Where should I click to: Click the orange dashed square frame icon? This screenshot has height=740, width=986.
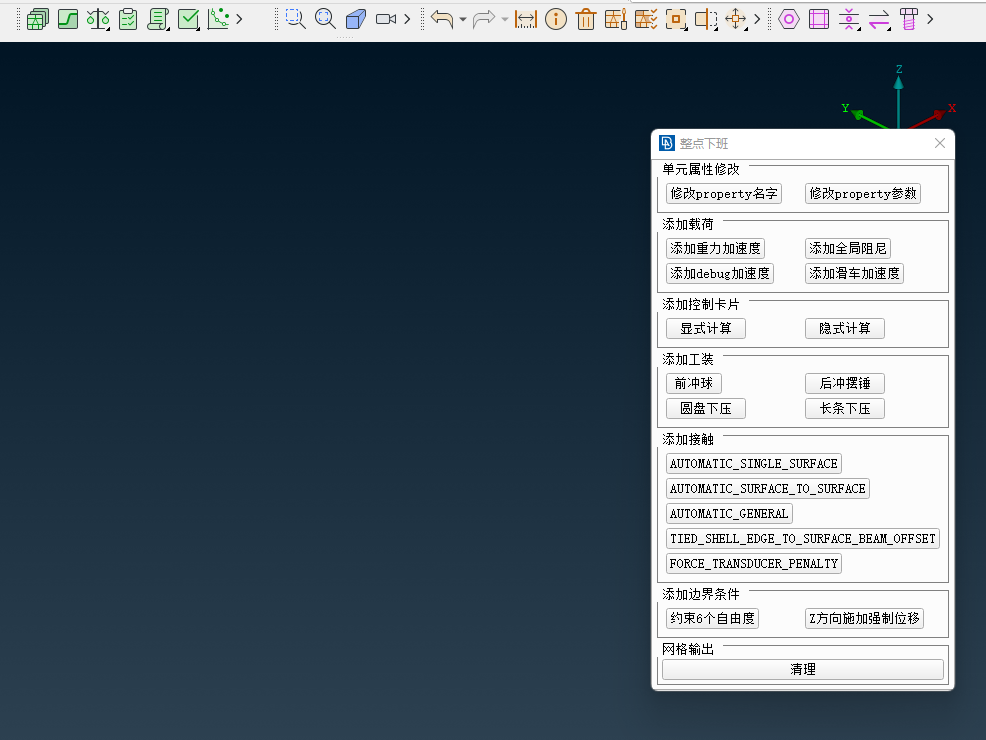676,19
